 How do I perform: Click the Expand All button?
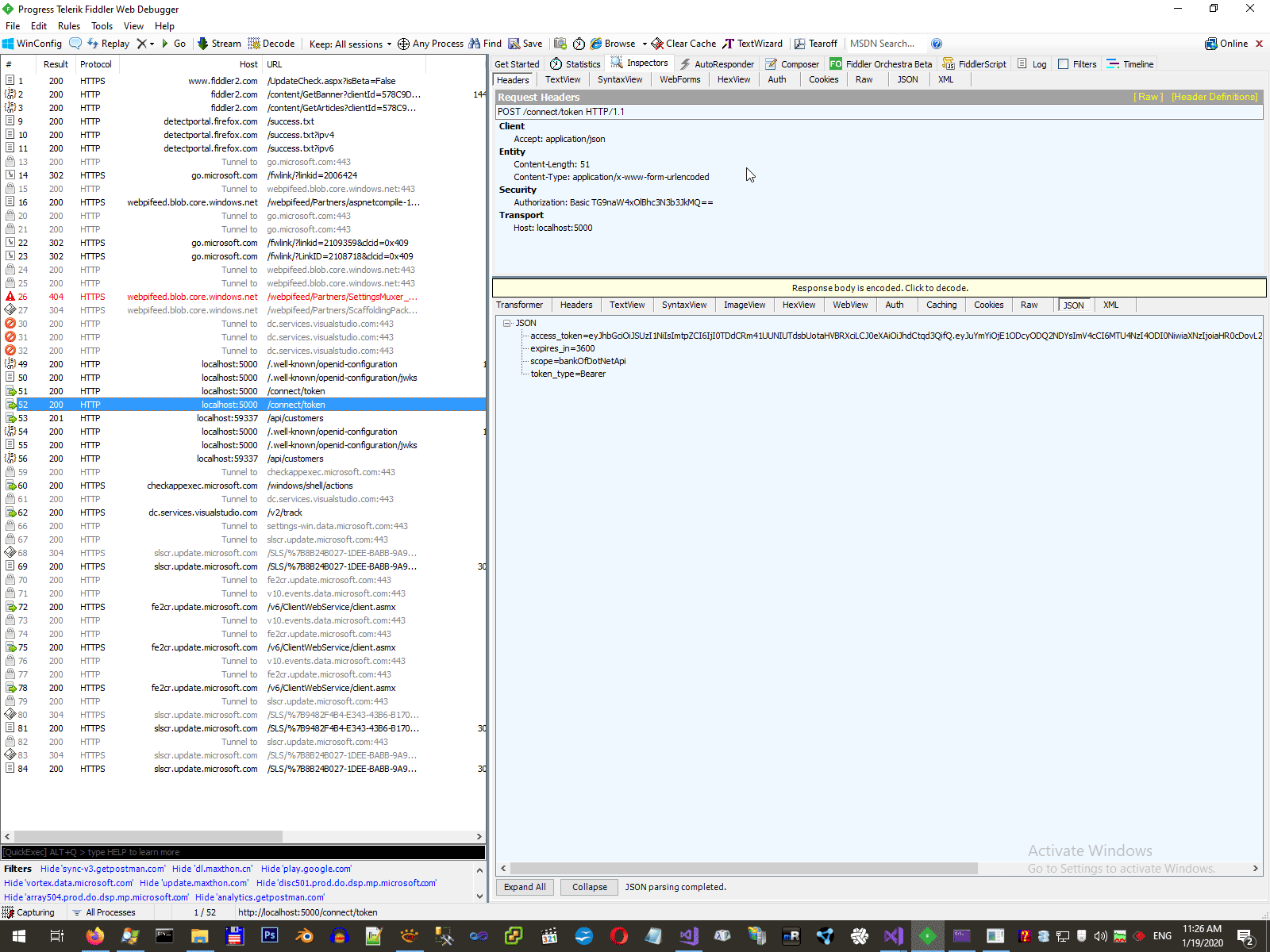525,887
